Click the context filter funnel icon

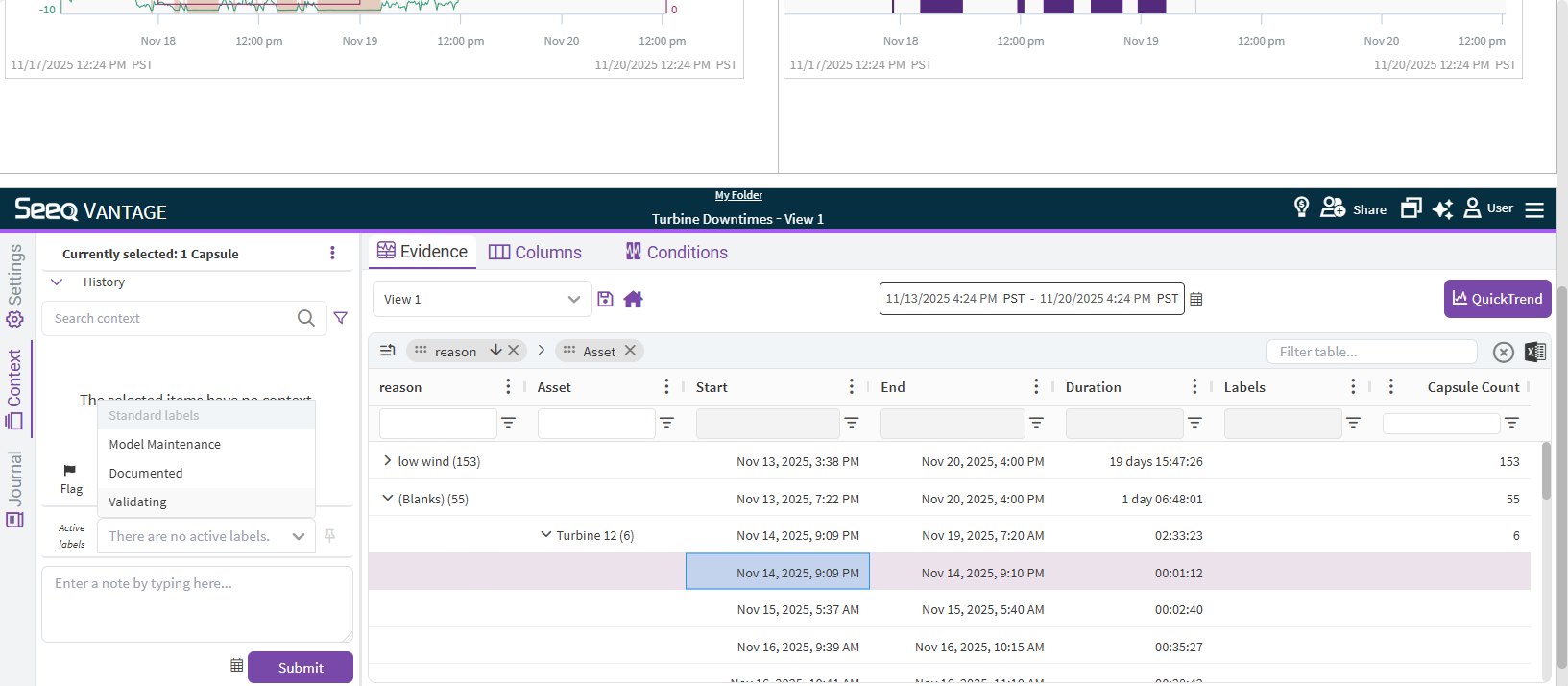(x=340, y=318)
